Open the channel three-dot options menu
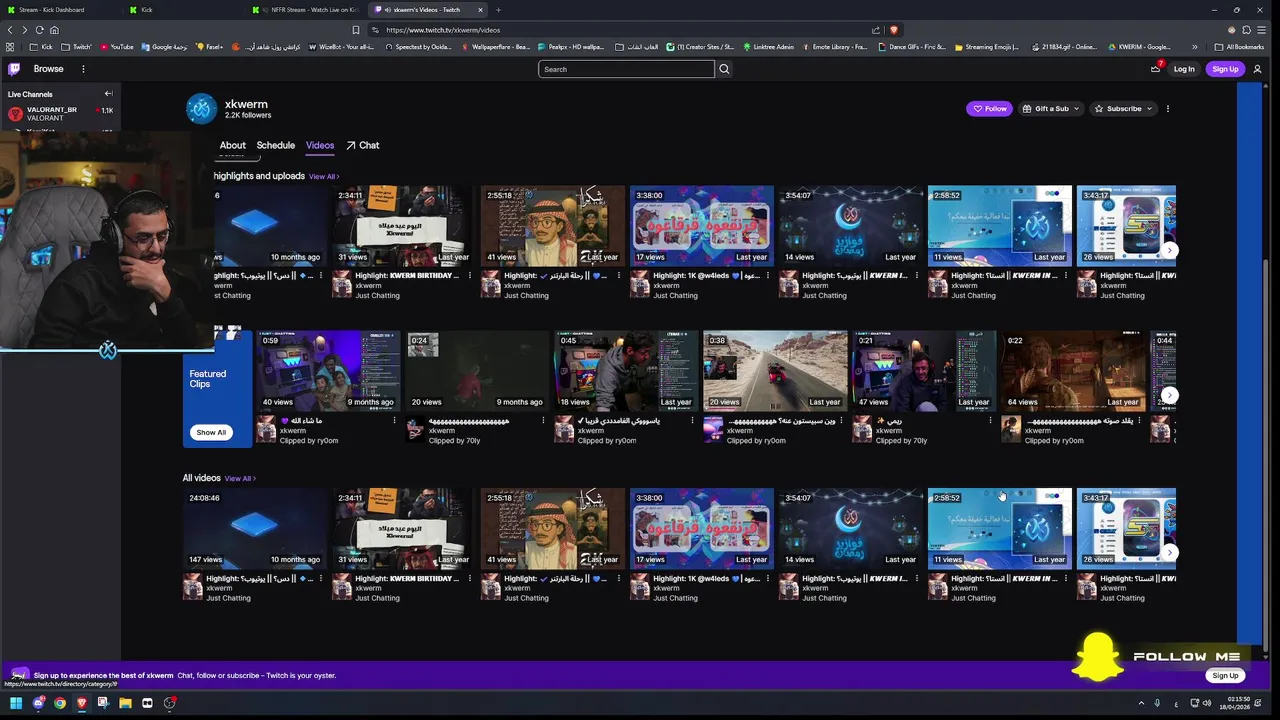The width and height of the screenshot is (1280, 720). (x=1167, y=108)
